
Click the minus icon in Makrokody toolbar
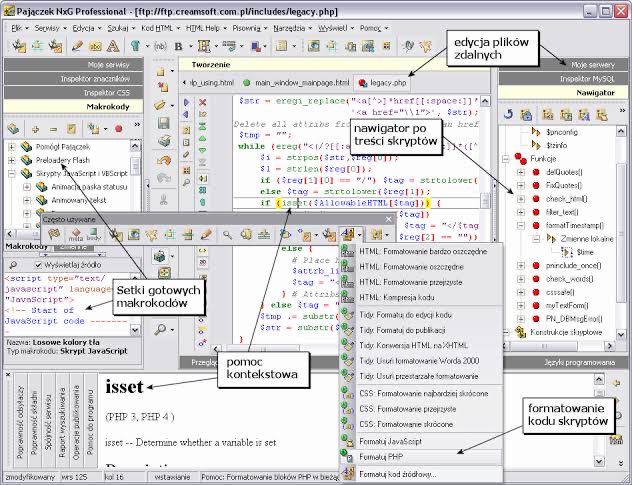point(53,129)
